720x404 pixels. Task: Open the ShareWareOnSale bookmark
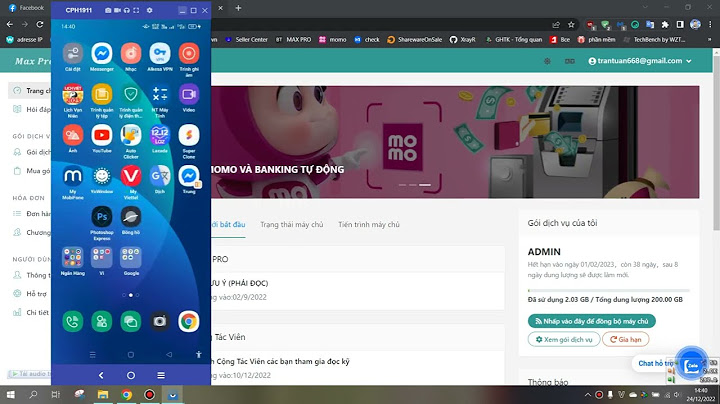415,40
